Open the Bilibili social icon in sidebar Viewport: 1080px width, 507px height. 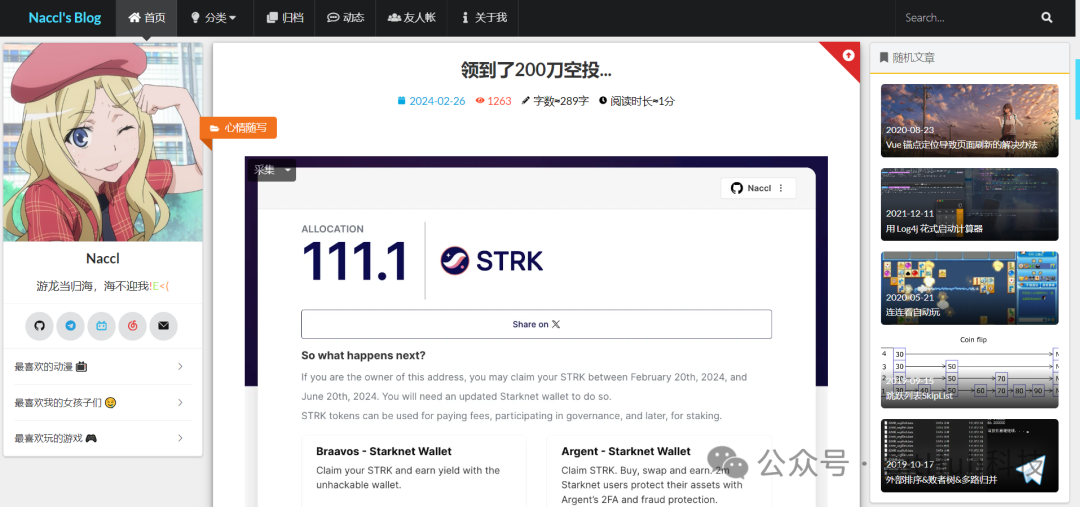click(x=101, y=326)
